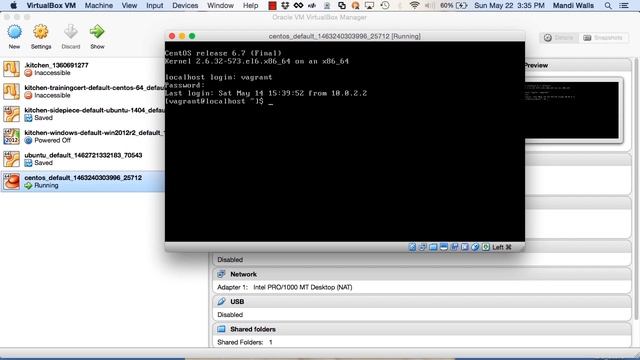The width and height of the screenshot is (640, 360).
Task: Click the green keyboard capture indicator
Action: (x=486, y=247)
